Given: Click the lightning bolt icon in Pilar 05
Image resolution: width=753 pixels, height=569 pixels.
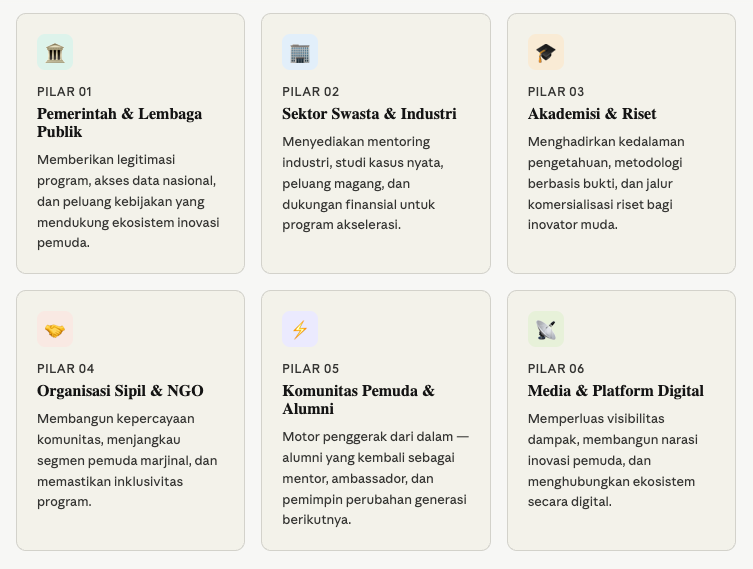Looking at the screenshot, I should tap(300, 329).
